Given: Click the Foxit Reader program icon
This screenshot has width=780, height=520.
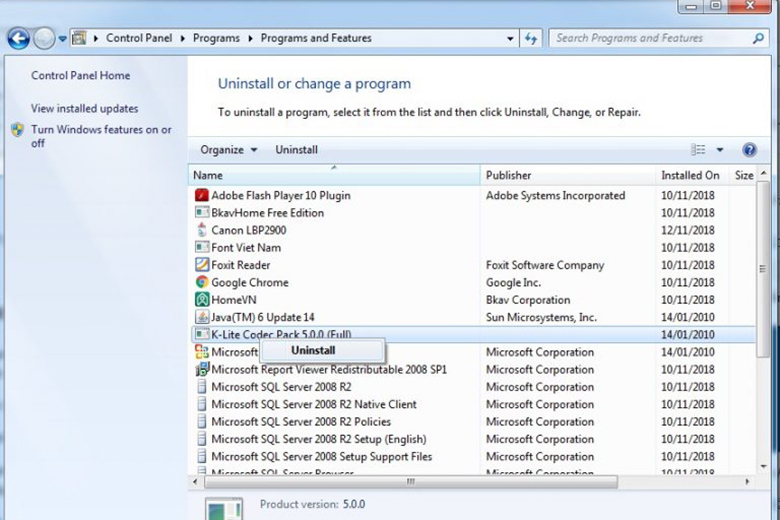Looking at the screenshot, I should tap(202, 265).
